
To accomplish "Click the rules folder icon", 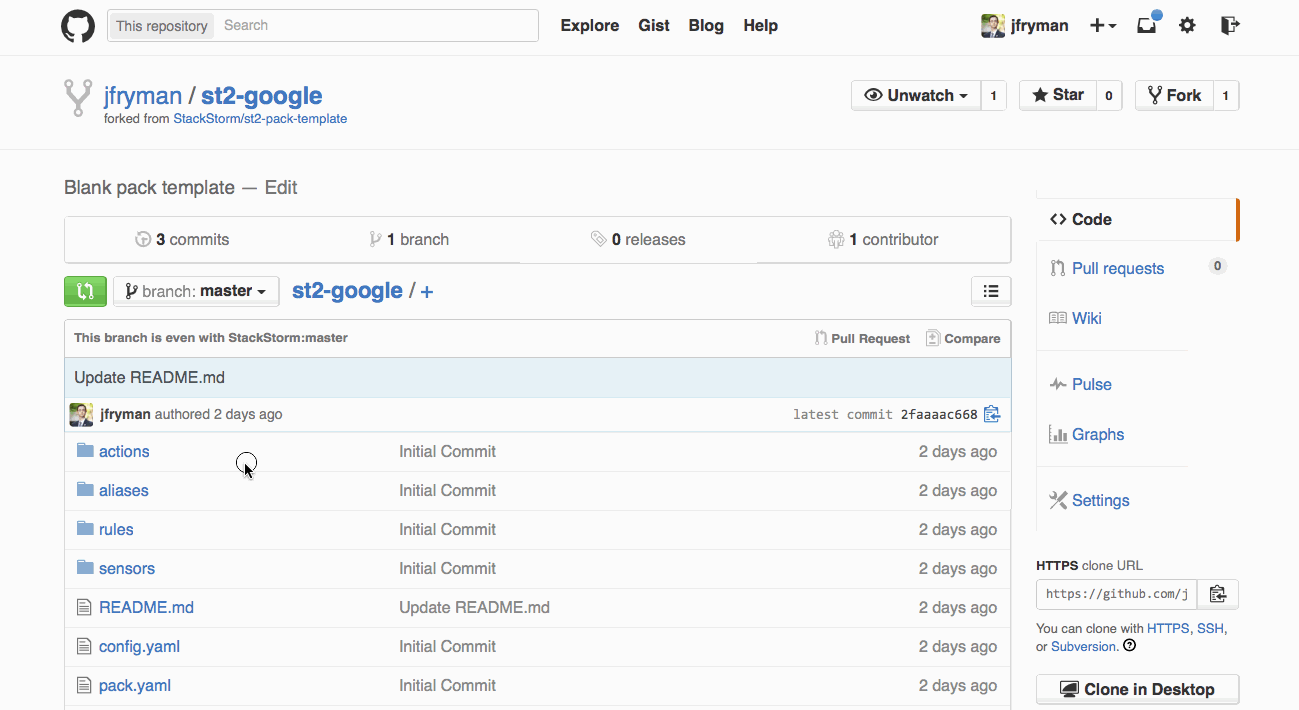I will (x=85, y=529).
